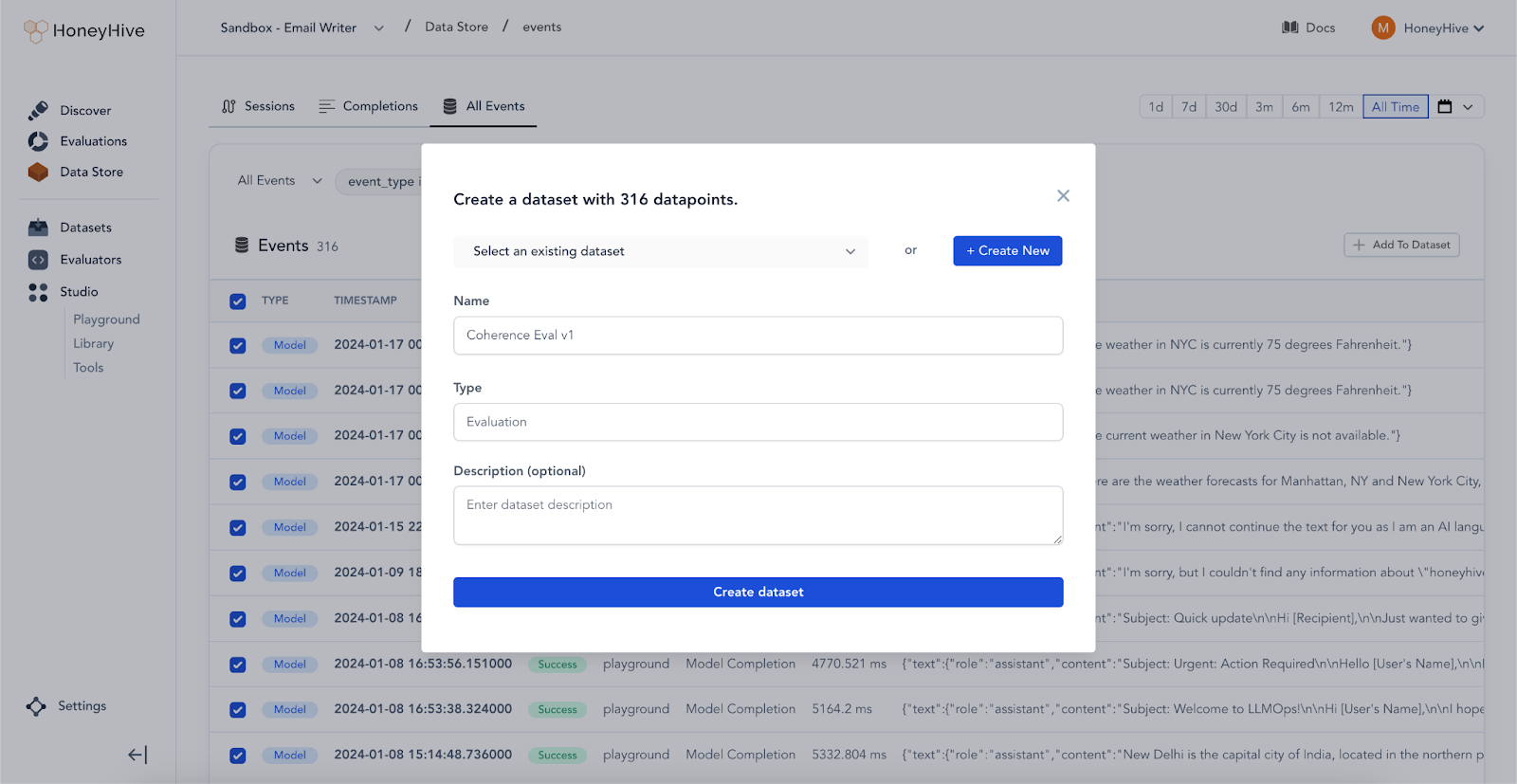Open Evaluations icon in sidebar
Image resolution: width=1517 pixels, height=784 pixels.
click(38, 141)
